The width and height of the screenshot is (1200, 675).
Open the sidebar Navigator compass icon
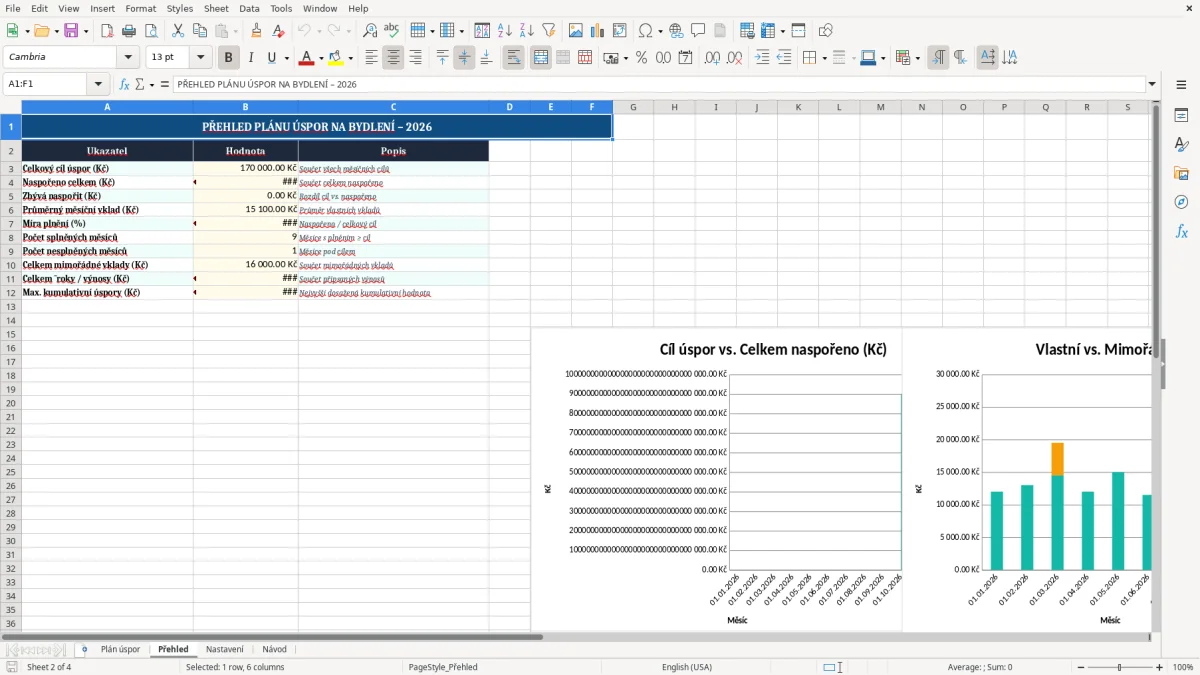point(1181,202)
